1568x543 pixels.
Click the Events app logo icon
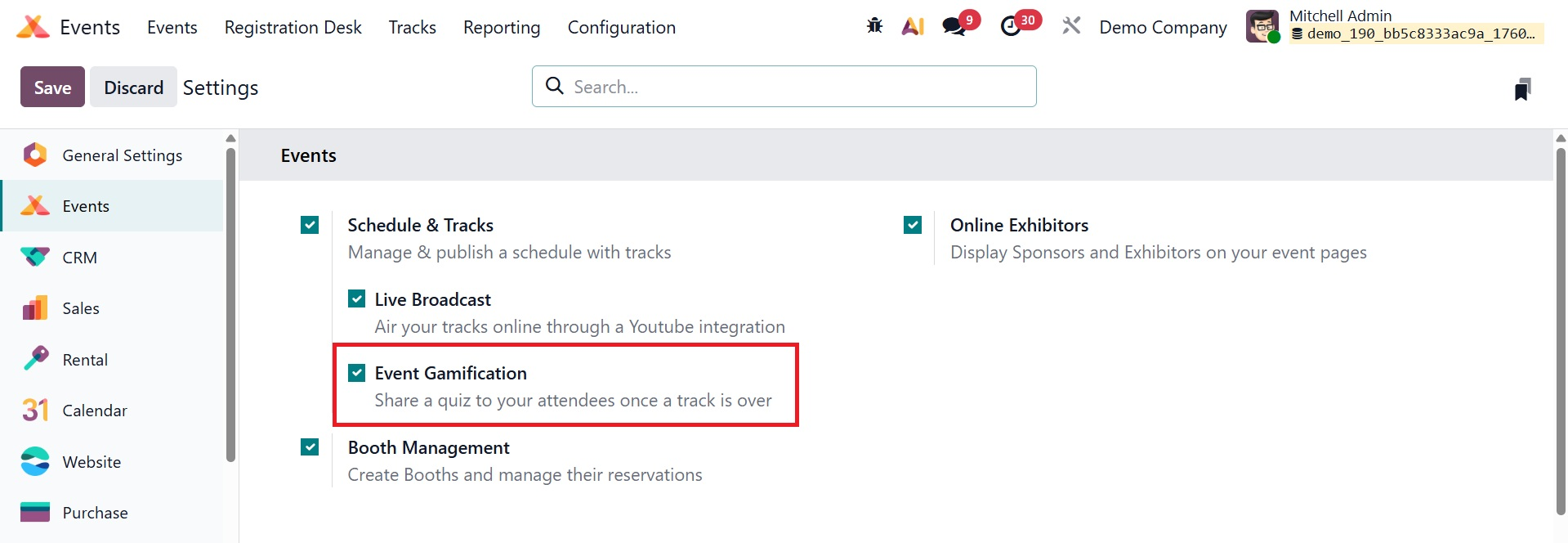(x=33, y=27)
